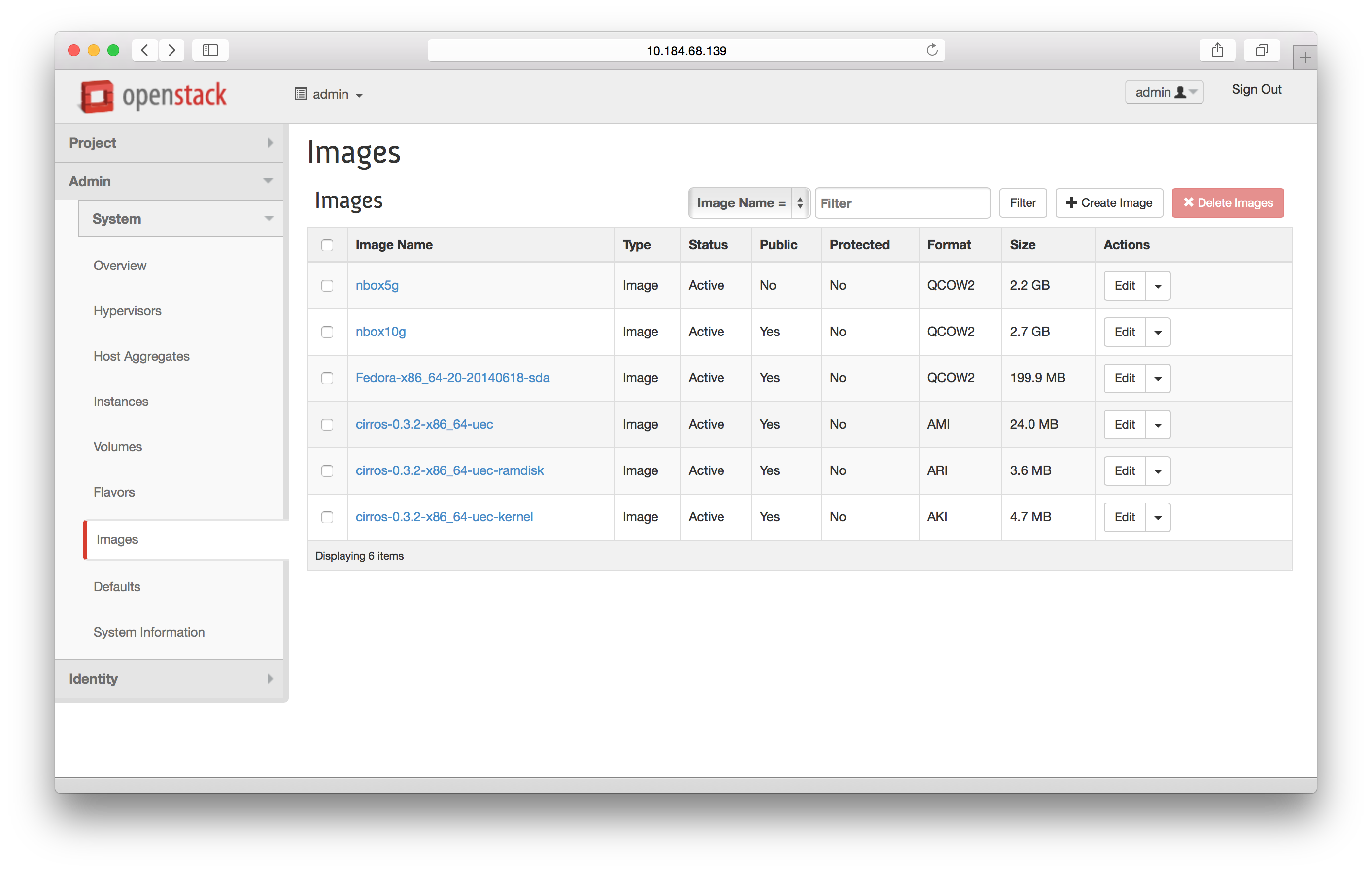This screenshot has width=1372, height=872.
Task: Open more actions for cirros uec-kernel
Action: coord(1158,517)
